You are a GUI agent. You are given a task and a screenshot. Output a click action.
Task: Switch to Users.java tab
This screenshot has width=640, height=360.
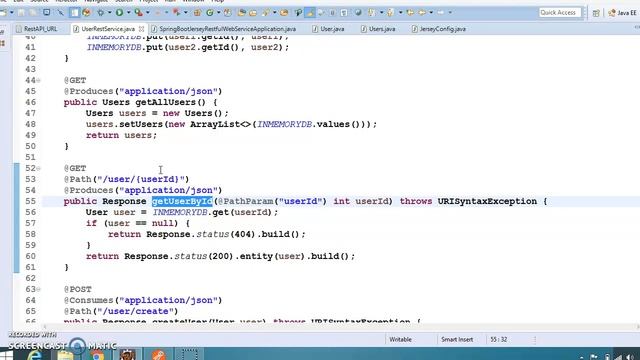pos(378,29)
